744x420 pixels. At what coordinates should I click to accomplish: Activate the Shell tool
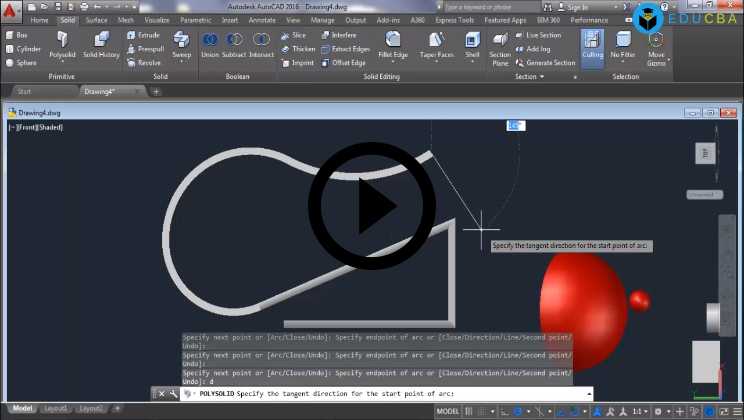click(x=472, y=45)
